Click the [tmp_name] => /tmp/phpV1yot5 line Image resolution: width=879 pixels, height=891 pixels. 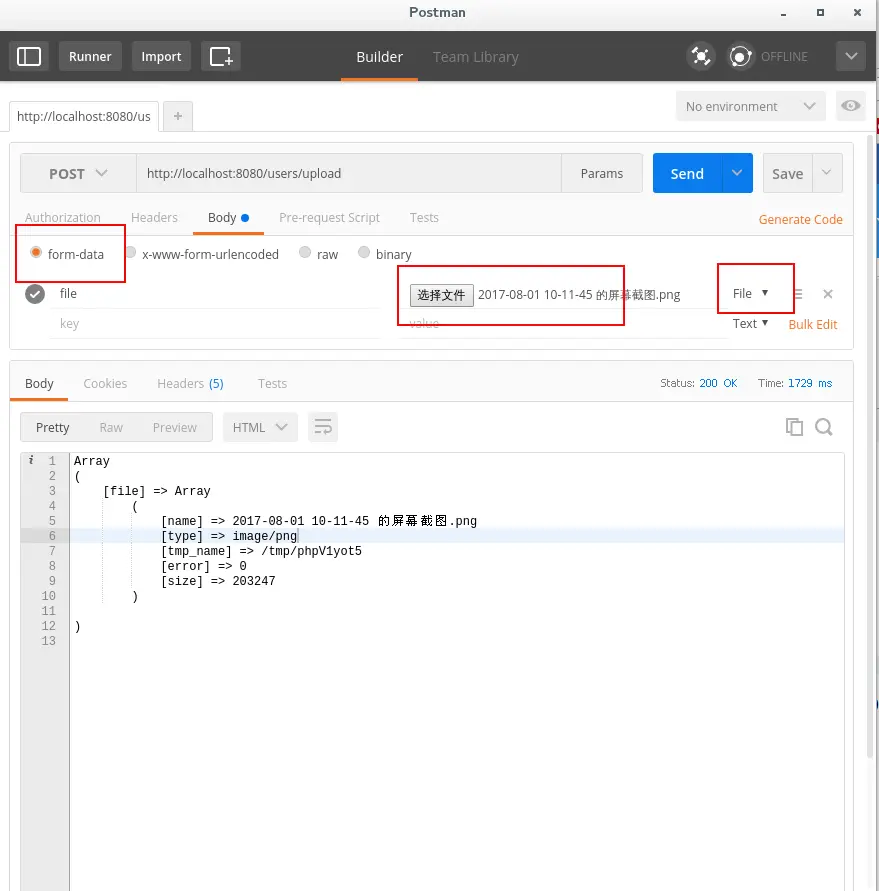point(261,551)
